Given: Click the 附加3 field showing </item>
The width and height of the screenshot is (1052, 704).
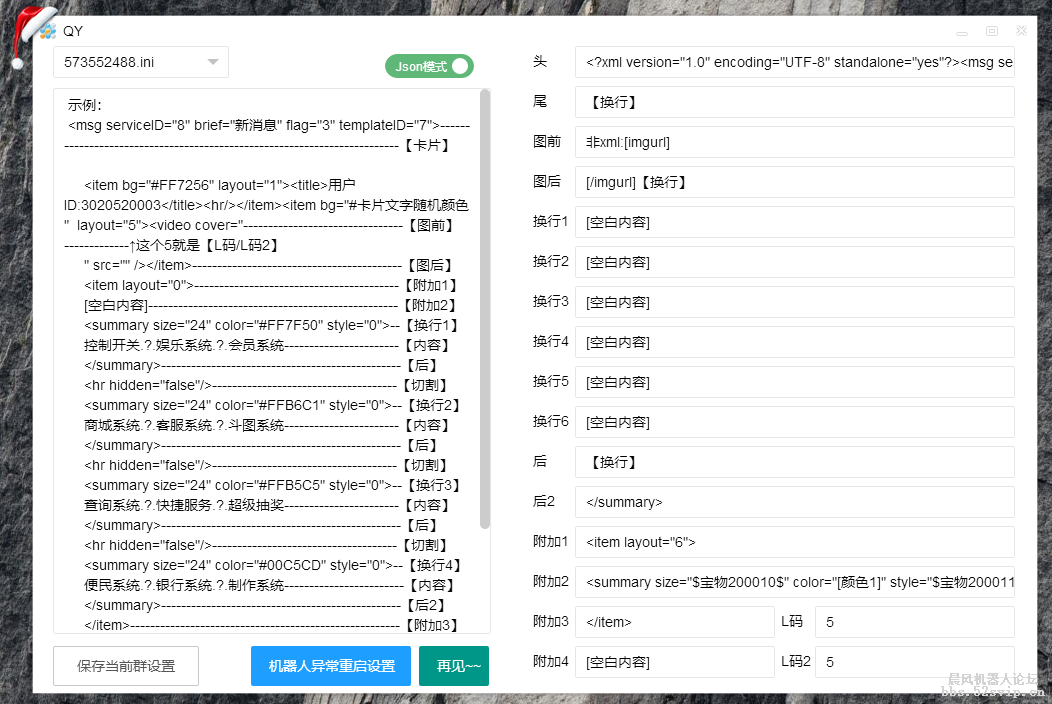Looking at the screenshot, I should pos(674,621).
